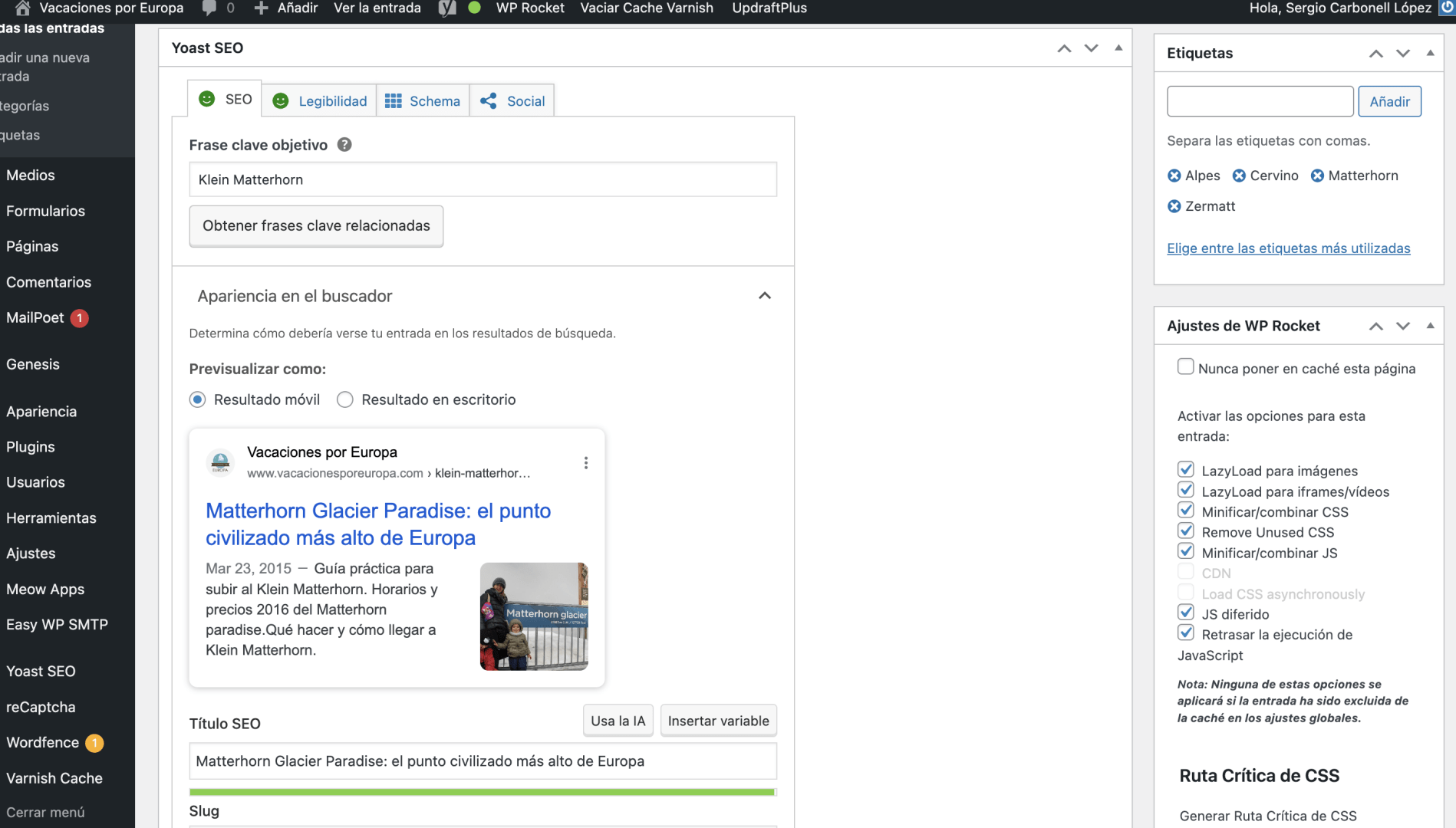Image resolution: width=1456 pixels, height=828 pixels.
Task: Uncheck LazyLoad para iframes/vídeos
Action: pos(1186,490)
